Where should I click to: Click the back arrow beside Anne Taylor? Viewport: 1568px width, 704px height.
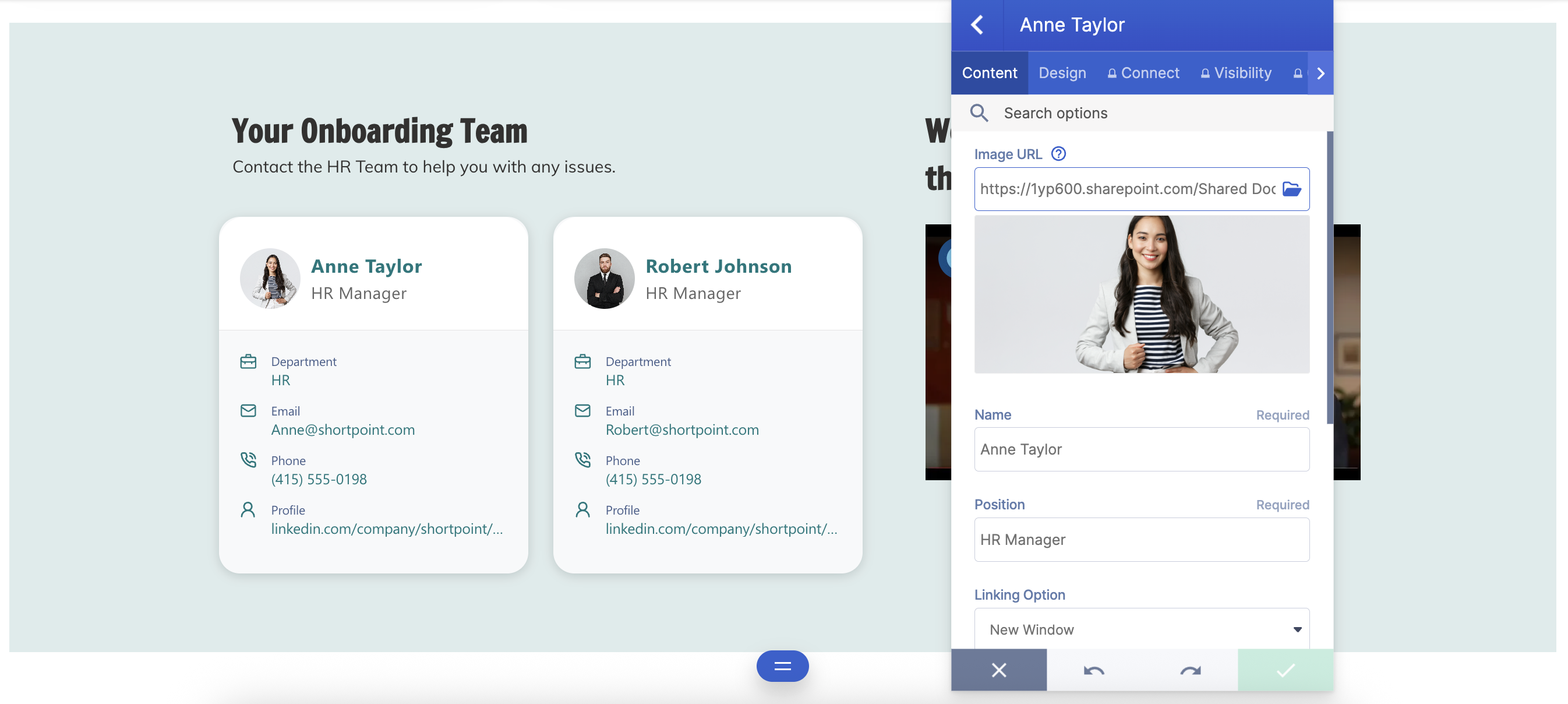(976, 25)
